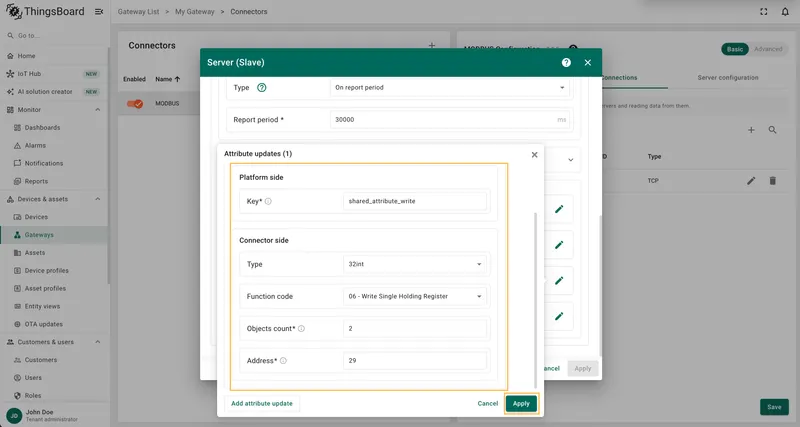This screenshot has height=427, width=800.
Task: Open Assets in sidebar
Action: [x=54, y=253]
